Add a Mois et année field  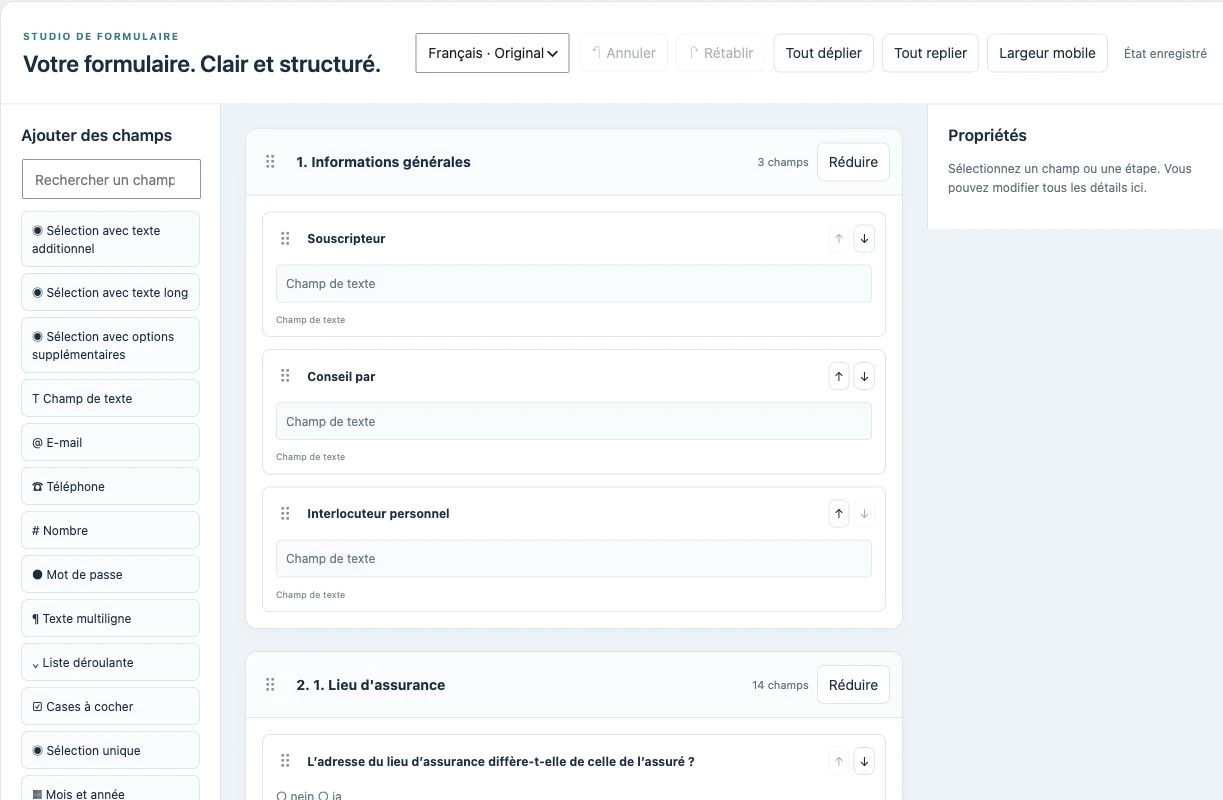coord(110,788)
